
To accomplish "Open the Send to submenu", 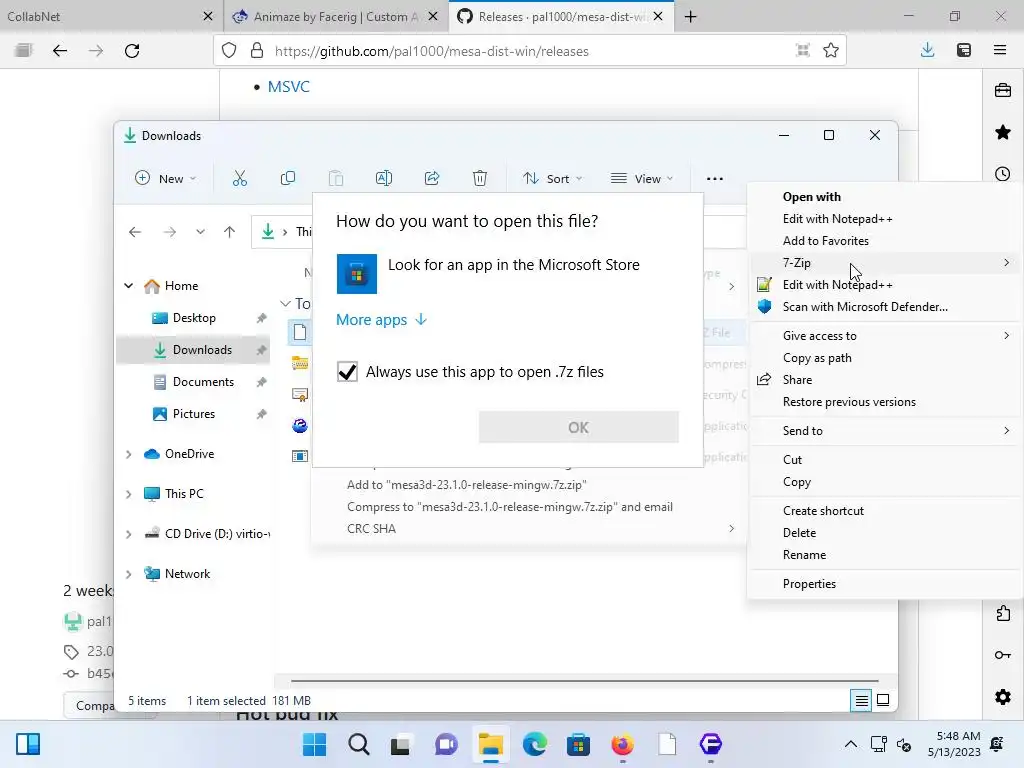I will pyautogui.click(x=884, y=430).
